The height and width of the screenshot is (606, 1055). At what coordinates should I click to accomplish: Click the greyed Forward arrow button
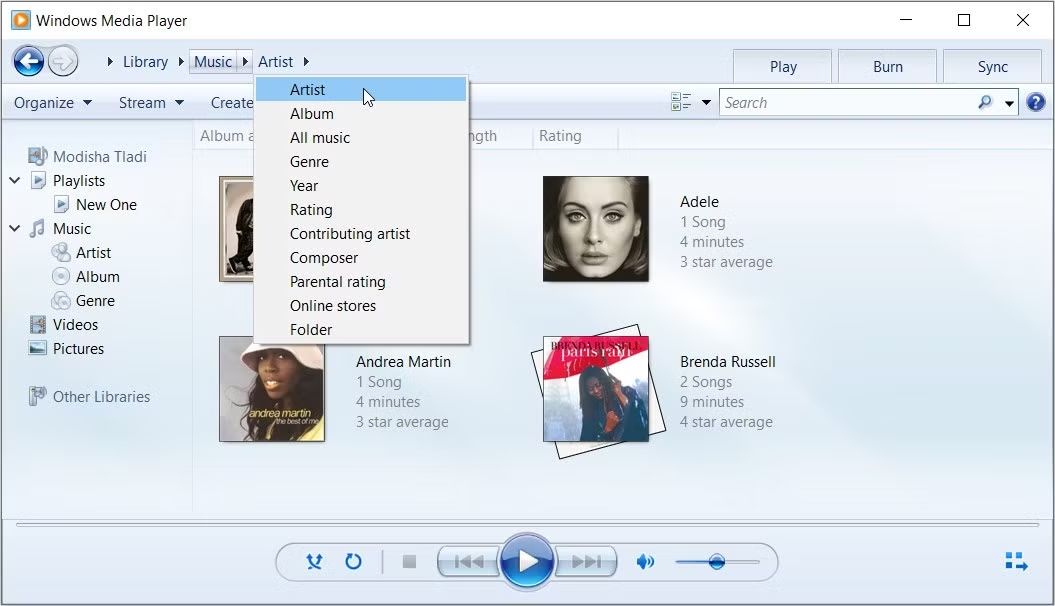click(63, 62)
